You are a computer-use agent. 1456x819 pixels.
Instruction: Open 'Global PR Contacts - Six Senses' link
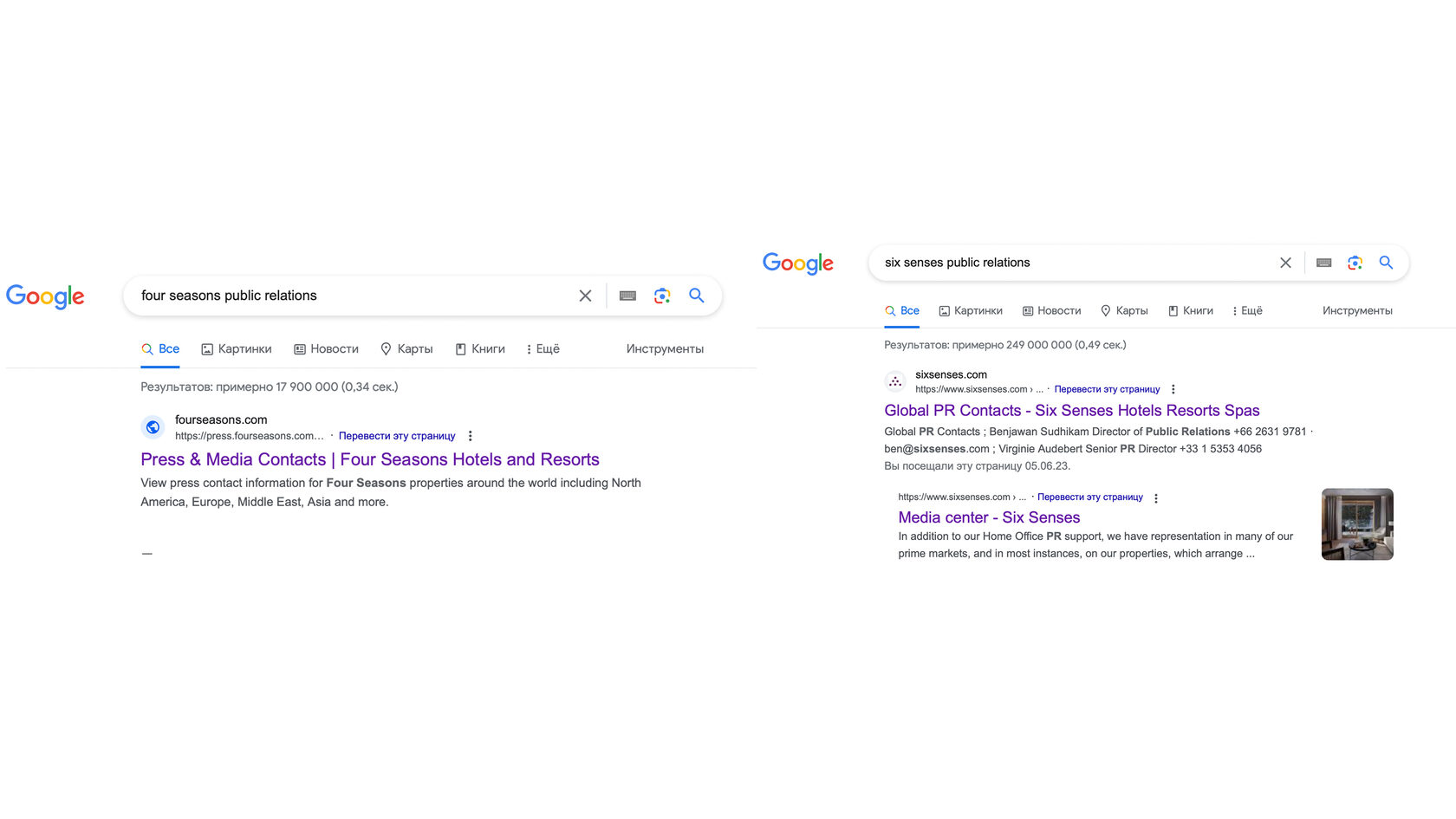tap(1071, 411)
